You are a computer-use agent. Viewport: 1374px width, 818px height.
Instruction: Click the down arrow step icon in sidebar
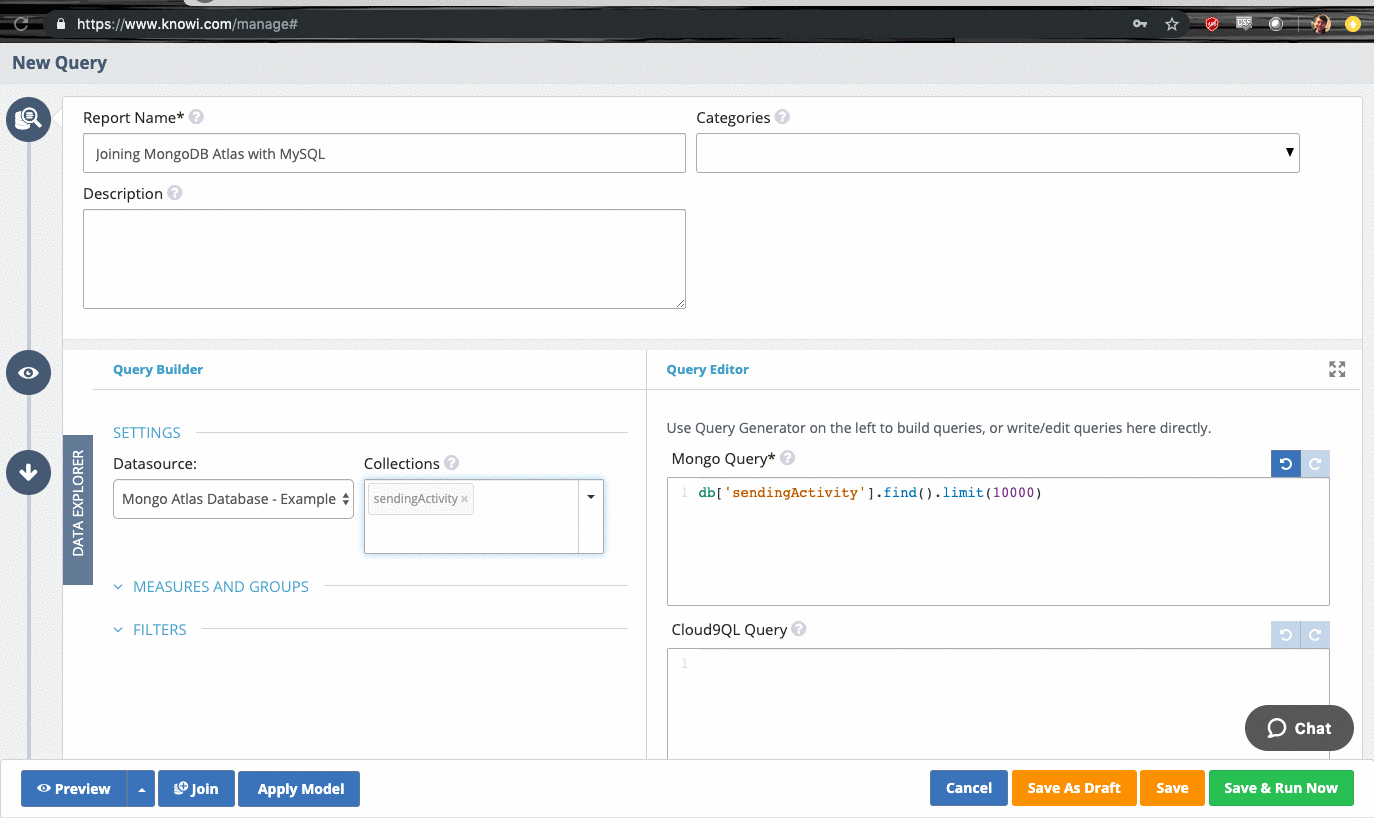pyautogui.click(x=28, y=472)
